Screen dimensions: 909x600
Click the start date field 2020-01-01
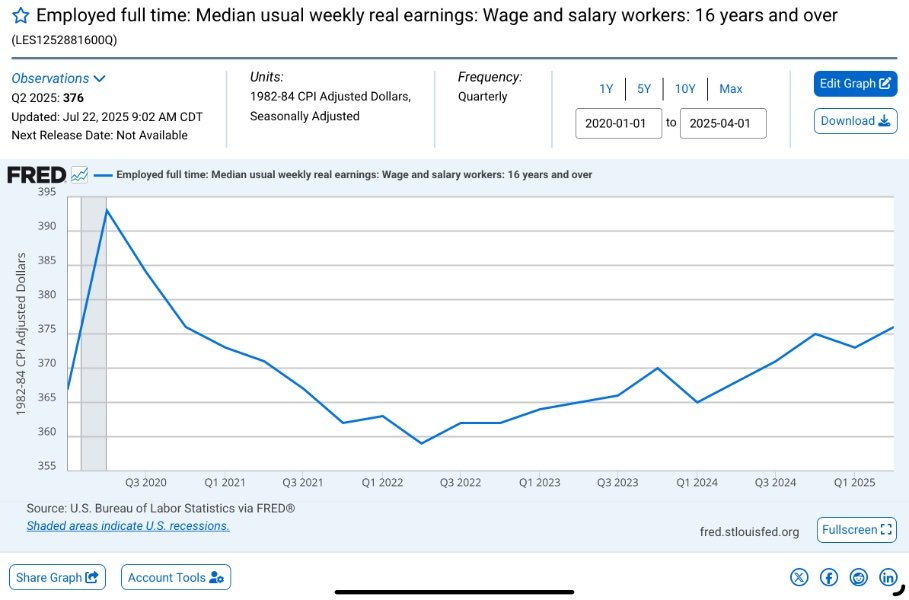(618, 123)
